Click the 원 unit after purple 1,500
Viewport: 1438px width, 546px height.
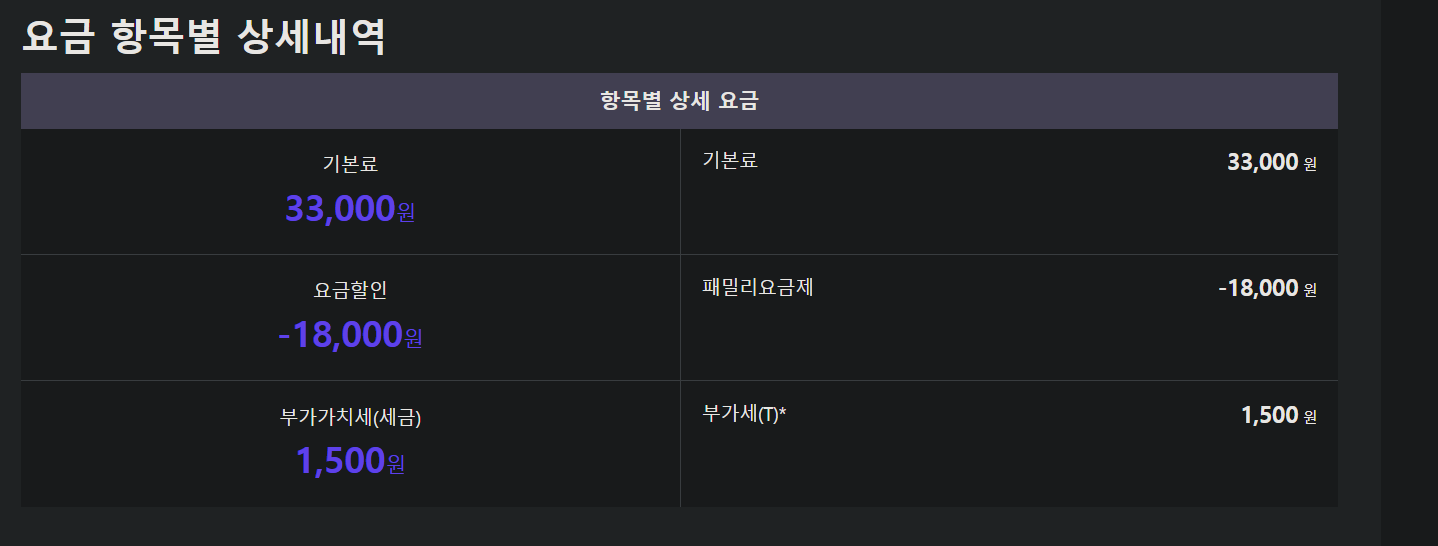click(x=396, y=465)
